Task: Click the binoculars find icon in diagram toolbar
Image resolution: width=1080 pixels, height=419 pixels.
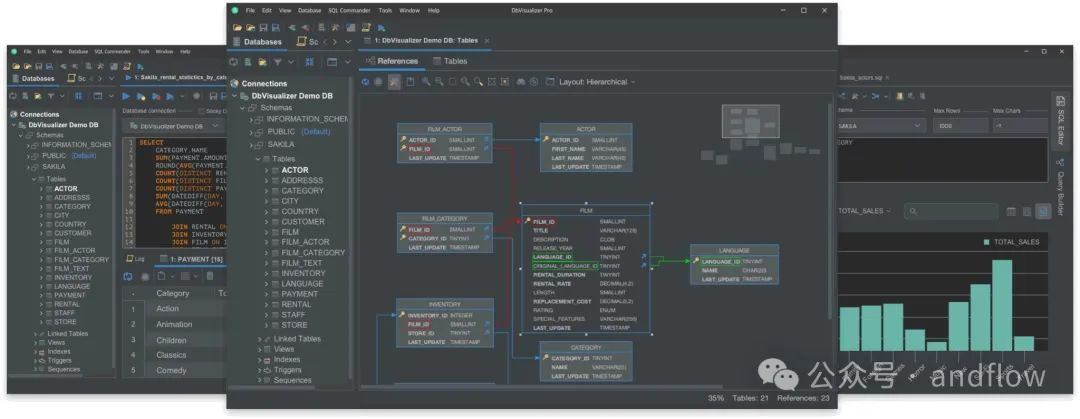Action: pos(520,82)
